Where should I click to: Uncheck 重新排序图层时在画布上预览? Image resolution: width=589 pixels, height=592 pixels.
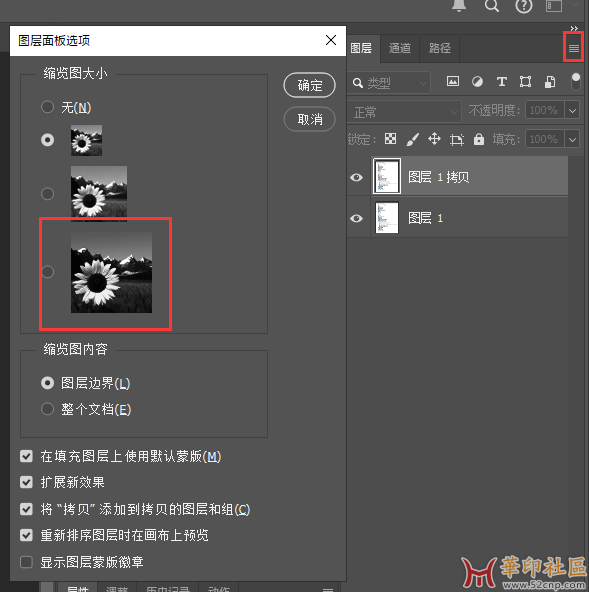pos(26,535)
